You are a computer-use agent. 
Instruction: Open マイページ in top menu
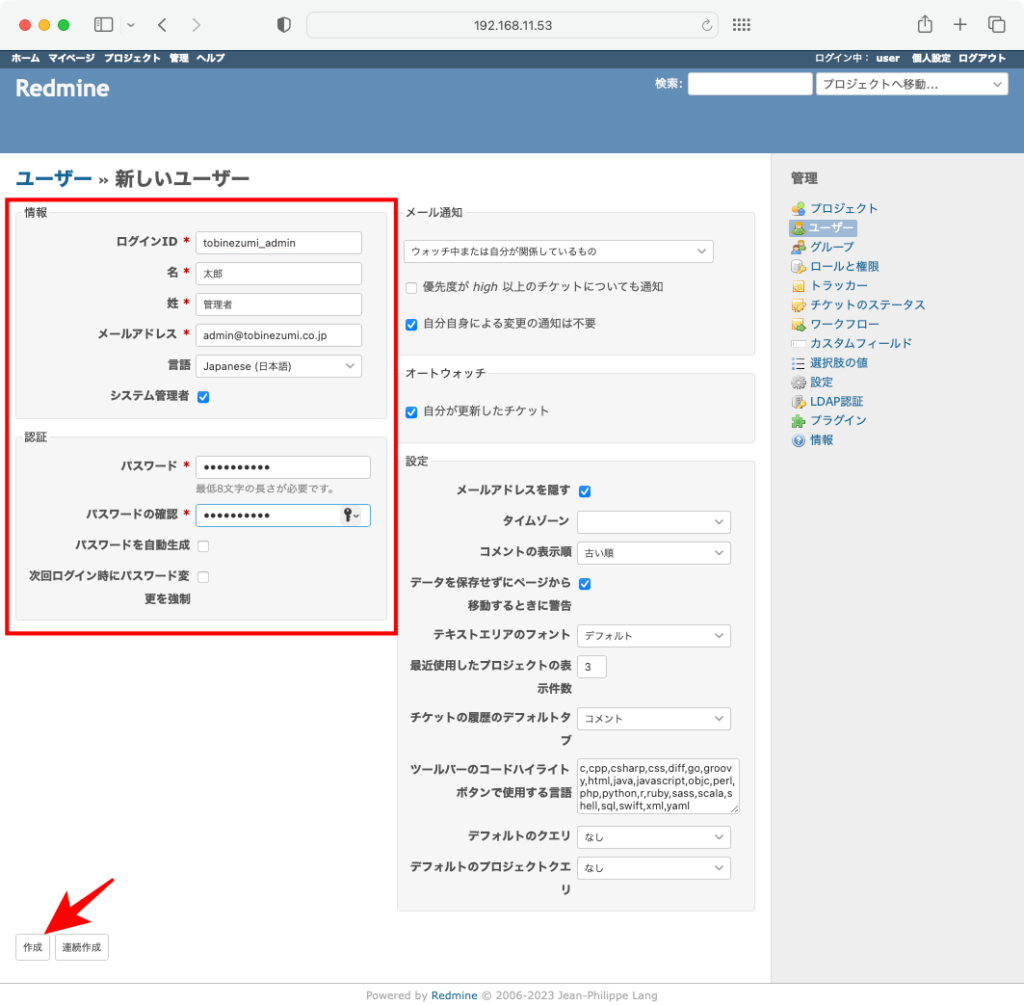[71, 58]
